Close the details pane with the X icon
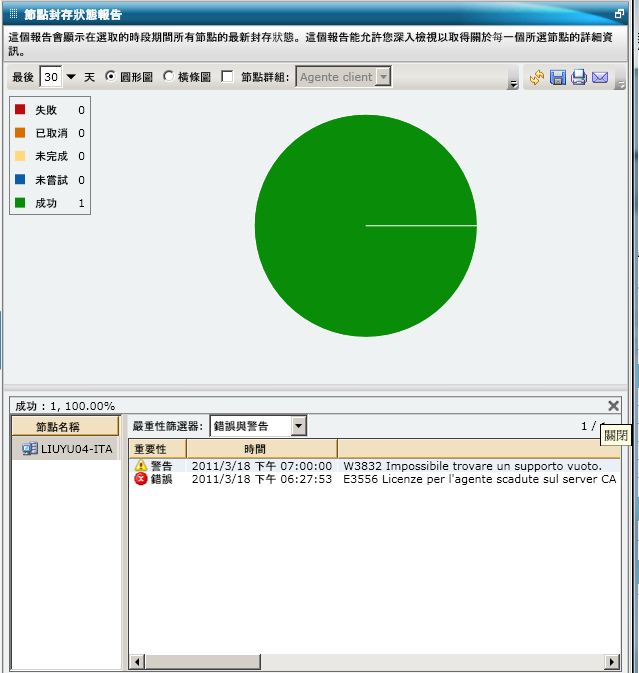Screen dimensions: 639x673 (613, 406)
